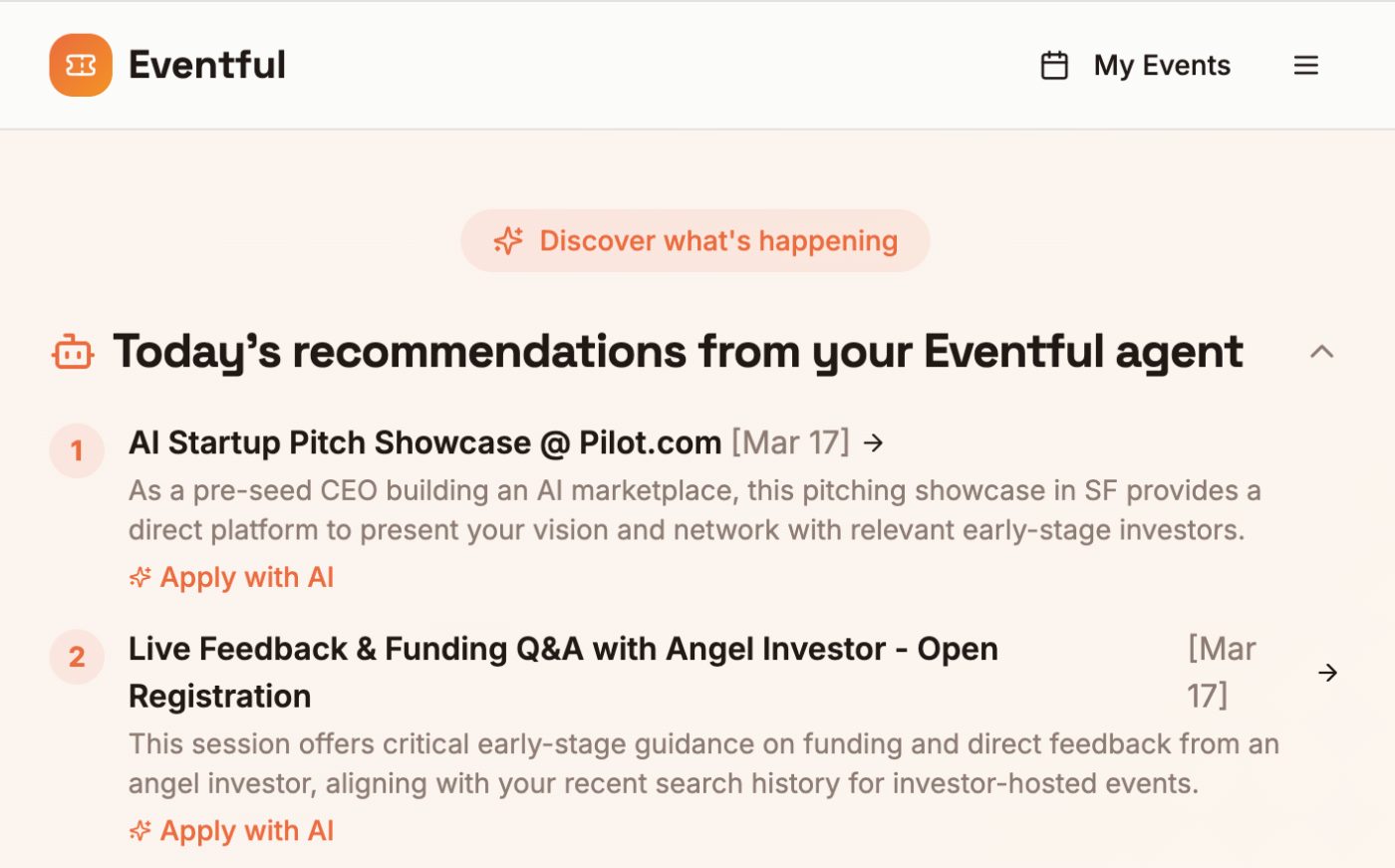Open My Events from the header
This screenshot has height=868, width=1395.
pos(1162,66)
